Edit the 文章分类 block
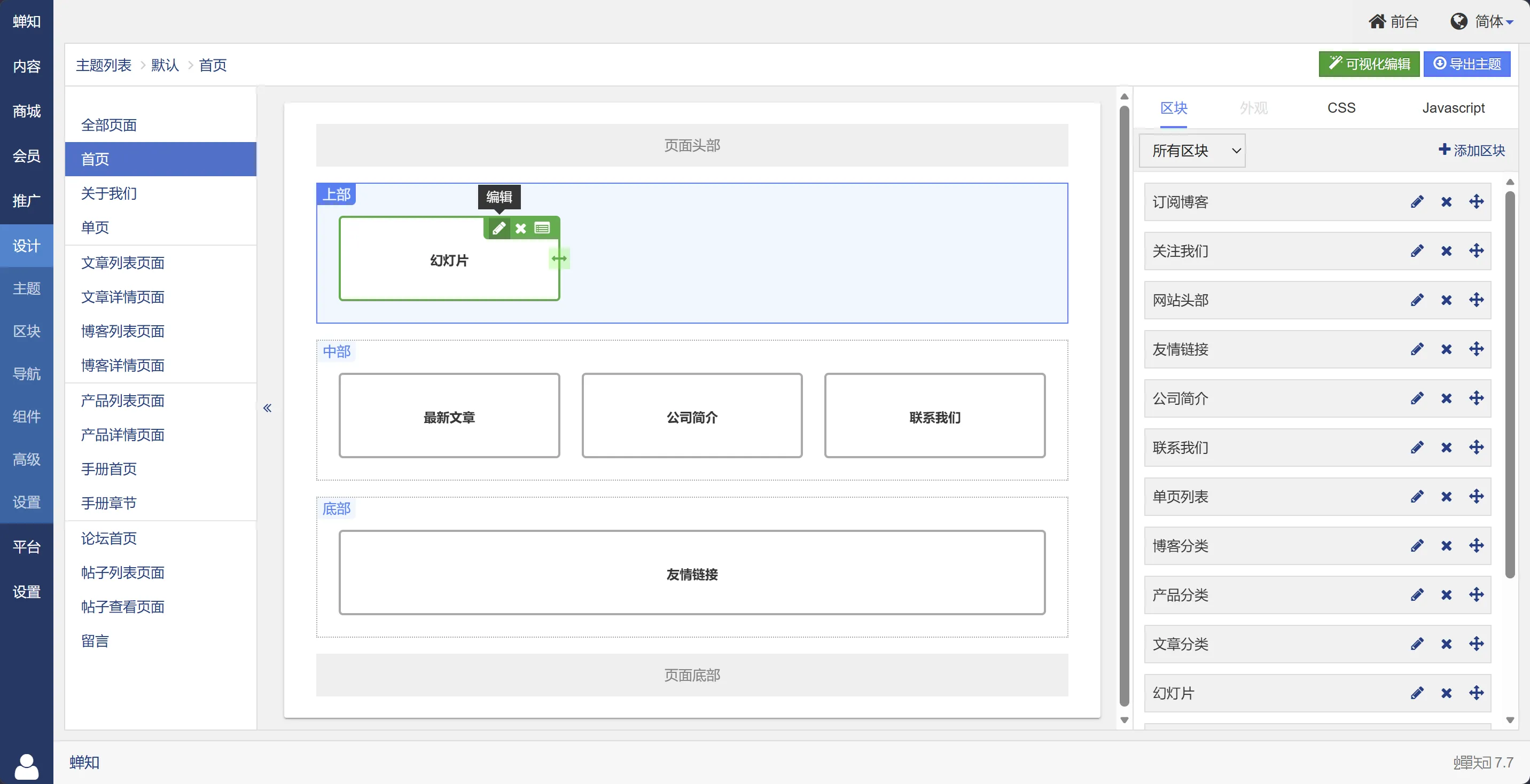This screenshot has height=784, width=1530. pyautogui.click(x=1417, y=644)
